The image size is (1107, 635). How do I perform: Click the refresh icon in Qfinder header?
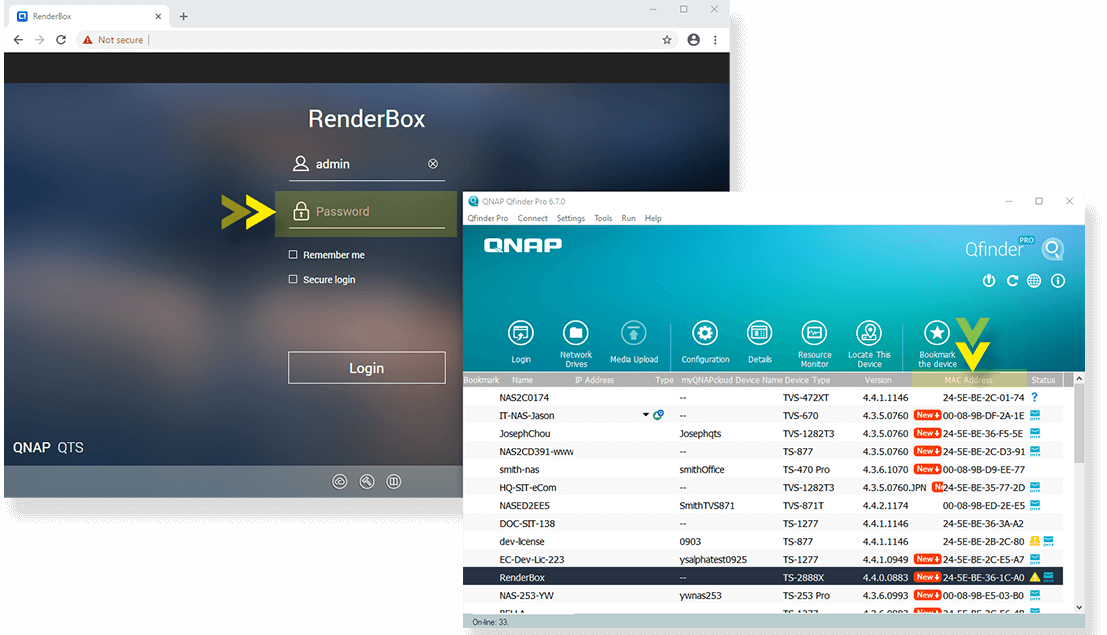pos(1012,280)
